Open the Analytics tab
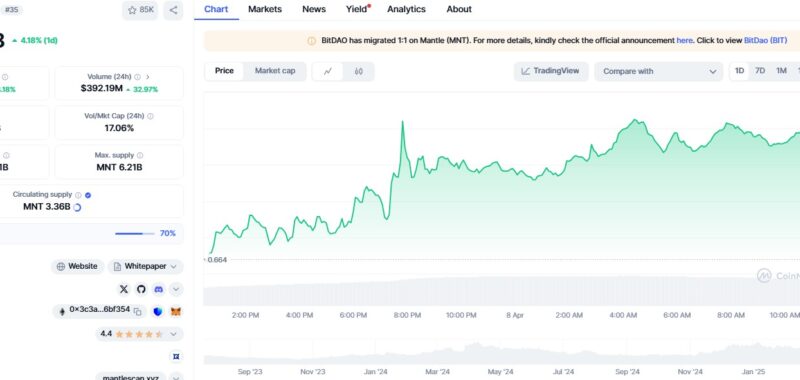Image resolution: width=800 pixels, height=380 pixels. coord(406,9)
